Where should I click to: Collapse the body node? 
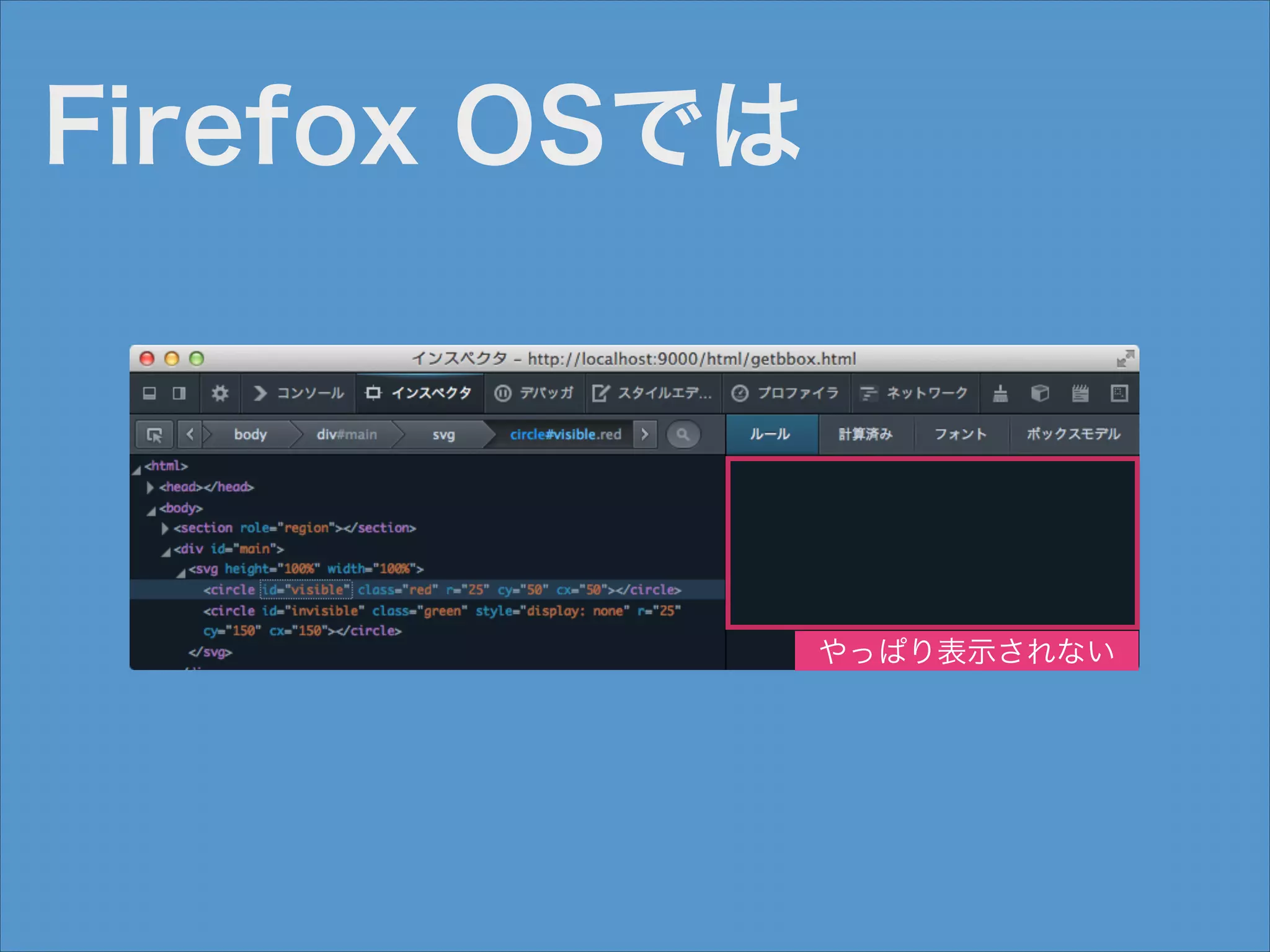point(151,511)
